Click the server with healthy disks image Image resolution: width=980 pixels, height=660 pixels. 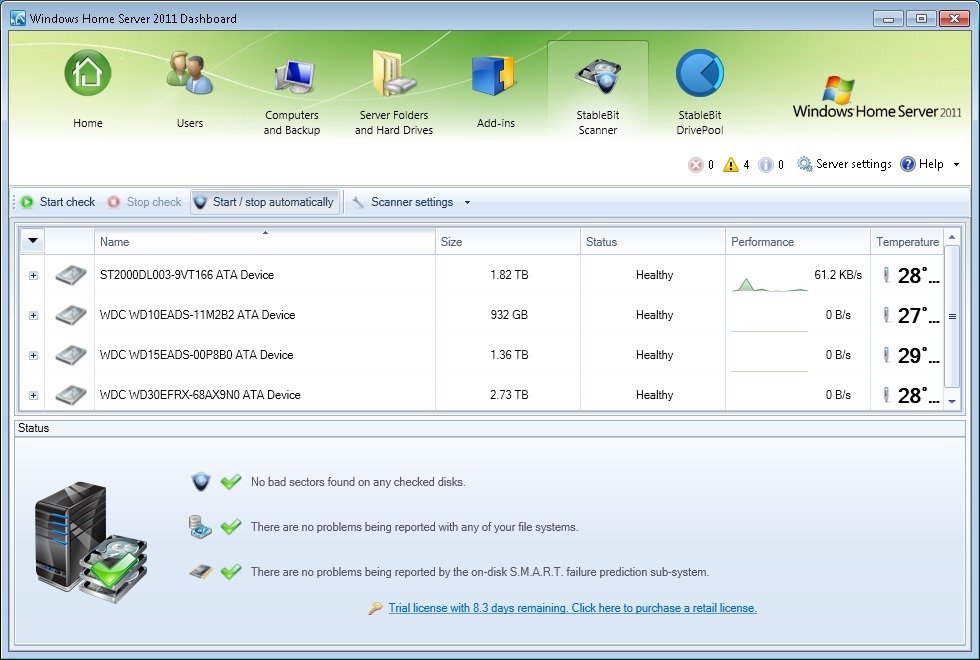(91, 541)
